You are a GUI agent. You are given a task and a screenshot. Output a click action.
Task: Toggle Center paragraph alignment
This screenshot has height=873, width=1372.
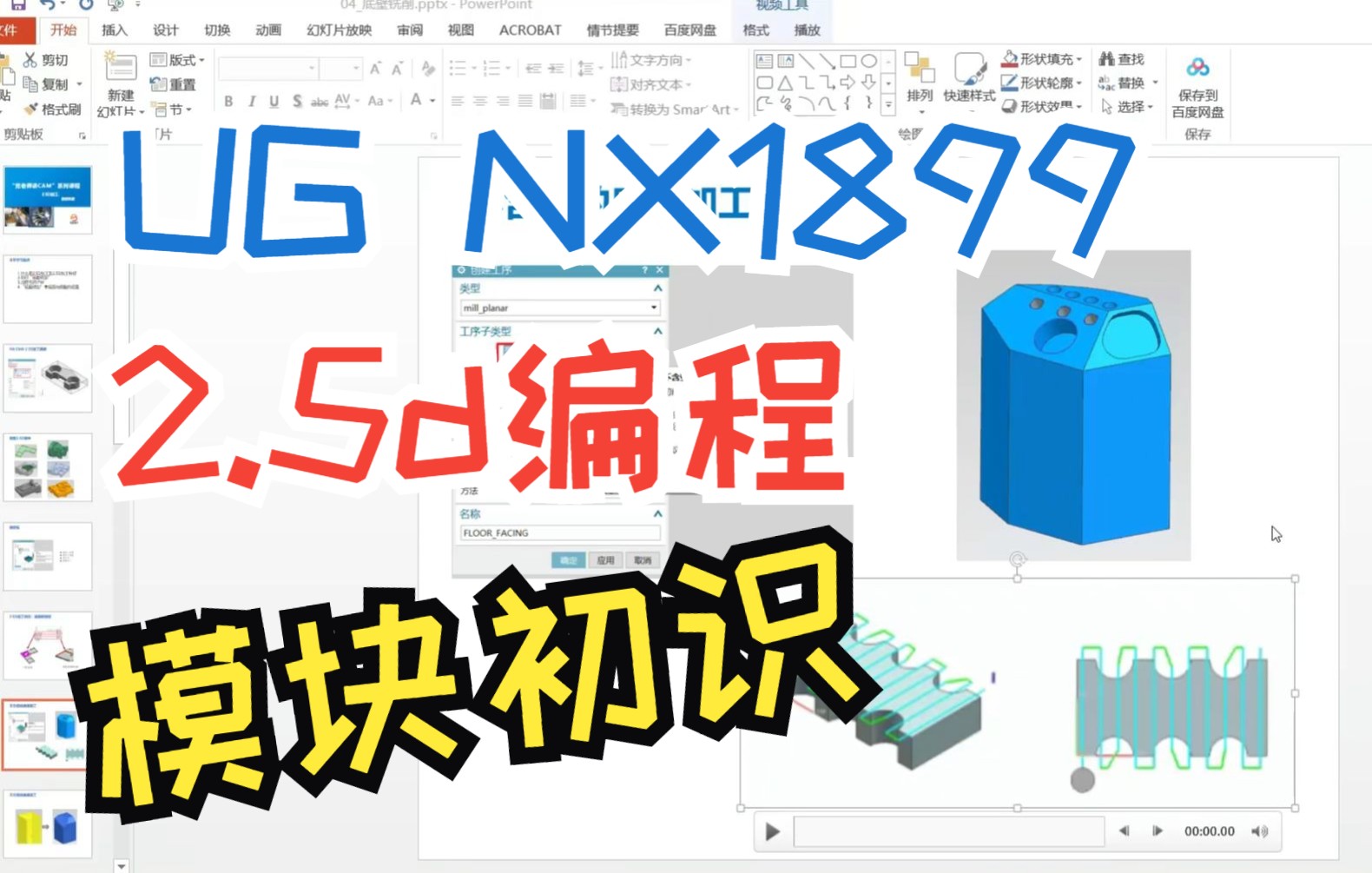[x=480, y=102]
